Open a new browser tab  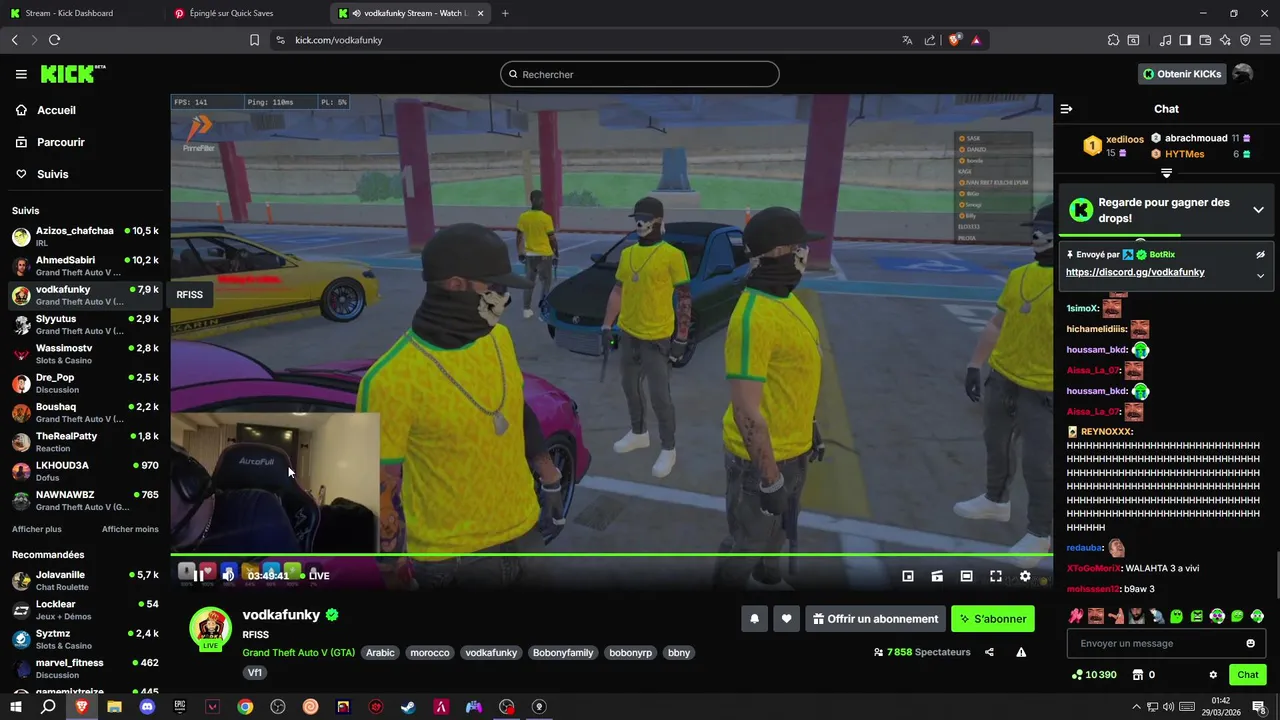coord(505,13)
